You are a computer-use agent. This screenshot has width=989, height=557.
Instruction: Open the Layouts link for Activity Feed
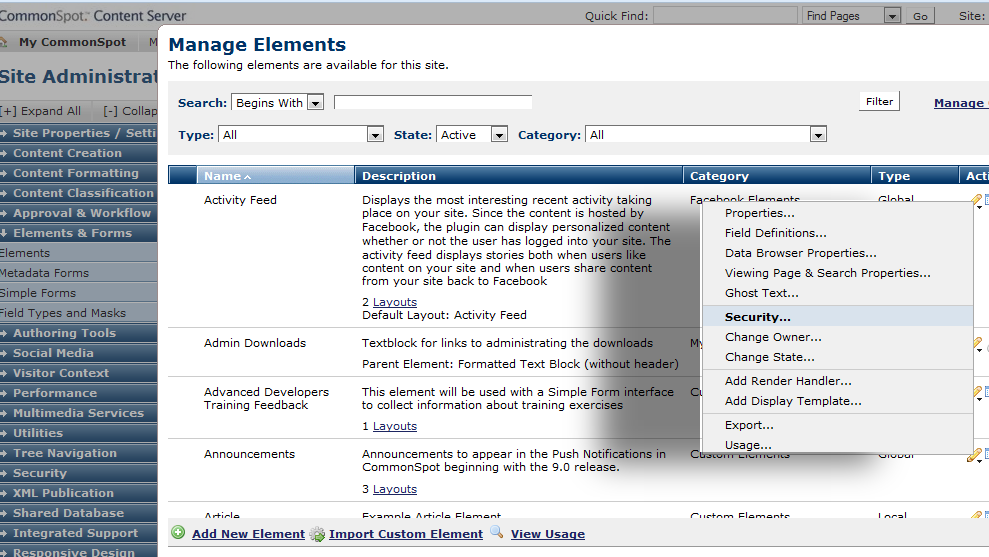(x=395, y=302)
